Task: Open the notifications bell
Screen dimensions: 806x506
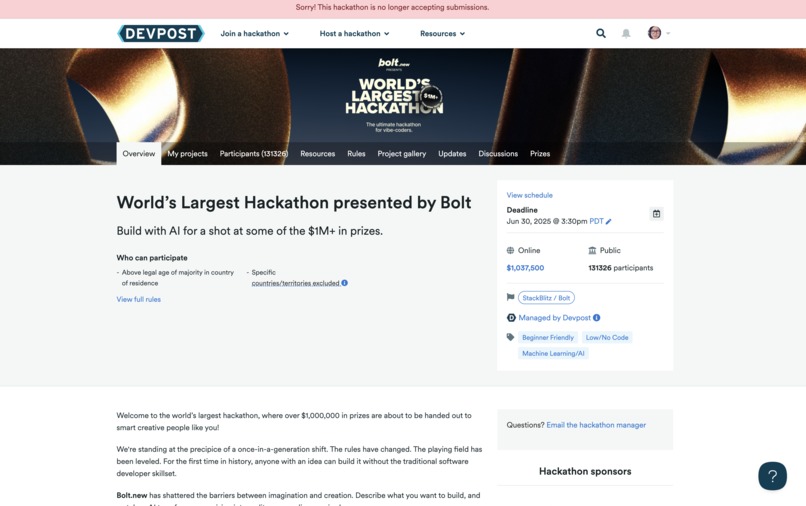Action: [626, 33]
